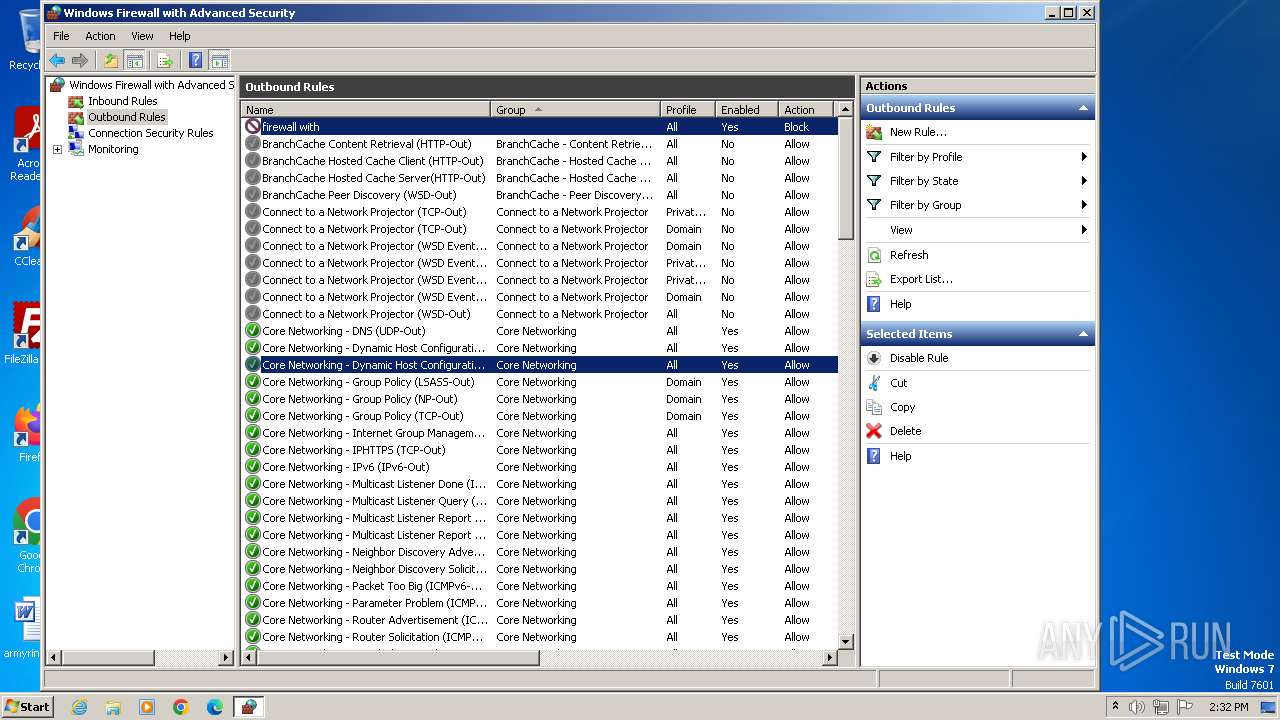Select Core Networking - Packet Too Big rule
The width and height of the screenshot is (1280, 720).
click(540, 586)
